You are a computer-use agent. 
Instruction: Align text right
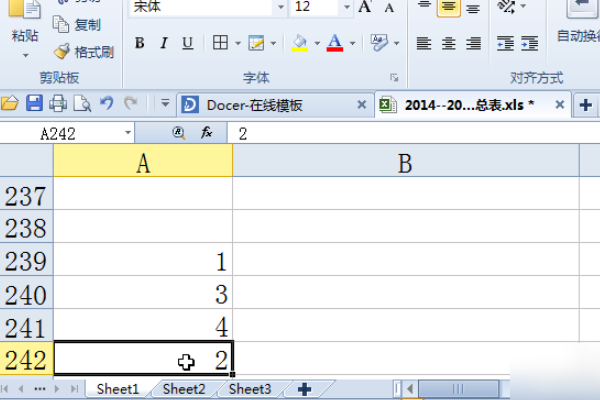[473, 43]
